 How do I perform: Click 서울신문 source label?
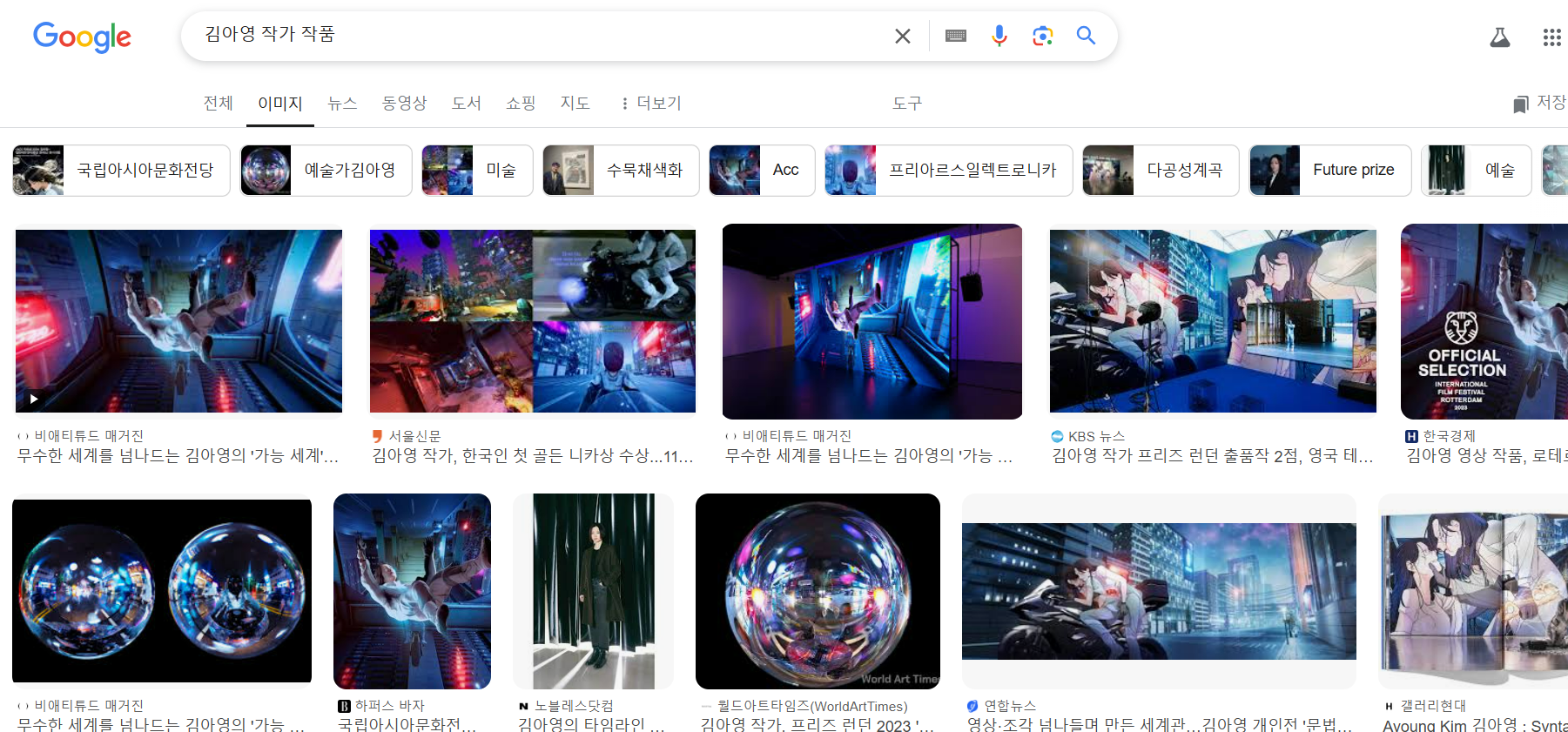pos(414,436)
